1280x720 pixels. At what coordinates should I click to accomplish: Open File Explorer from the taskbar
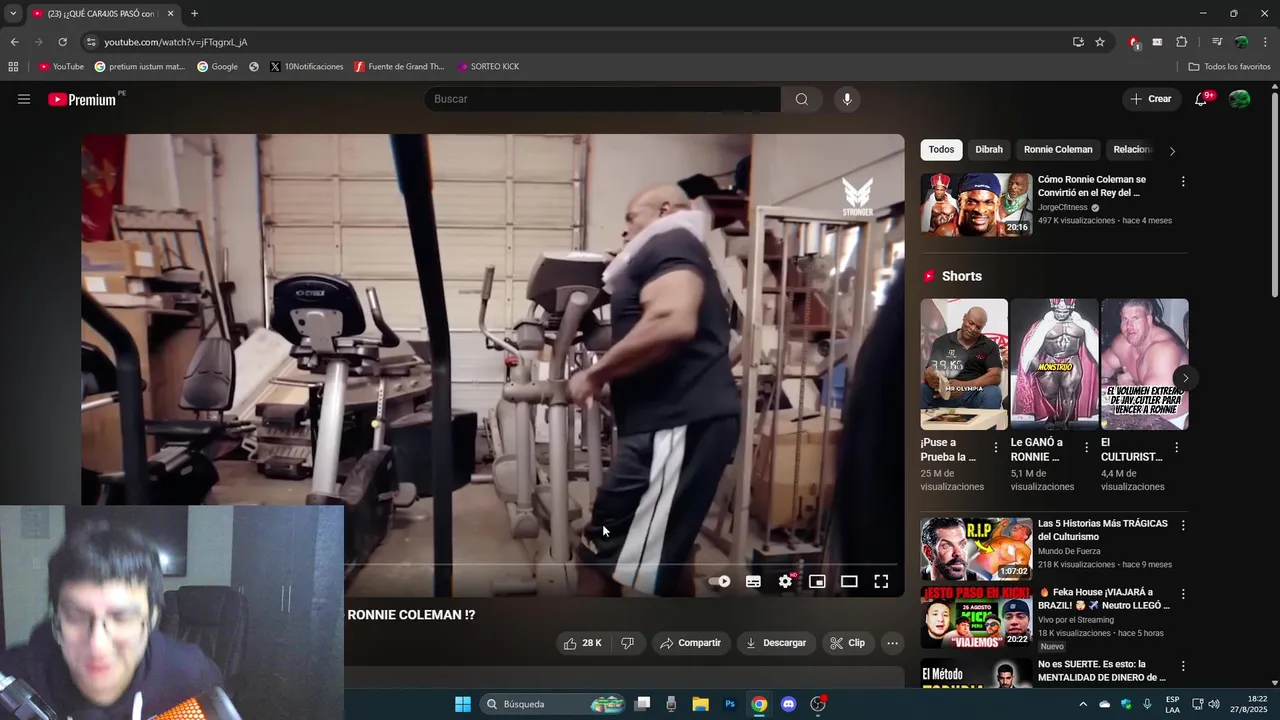700,704
